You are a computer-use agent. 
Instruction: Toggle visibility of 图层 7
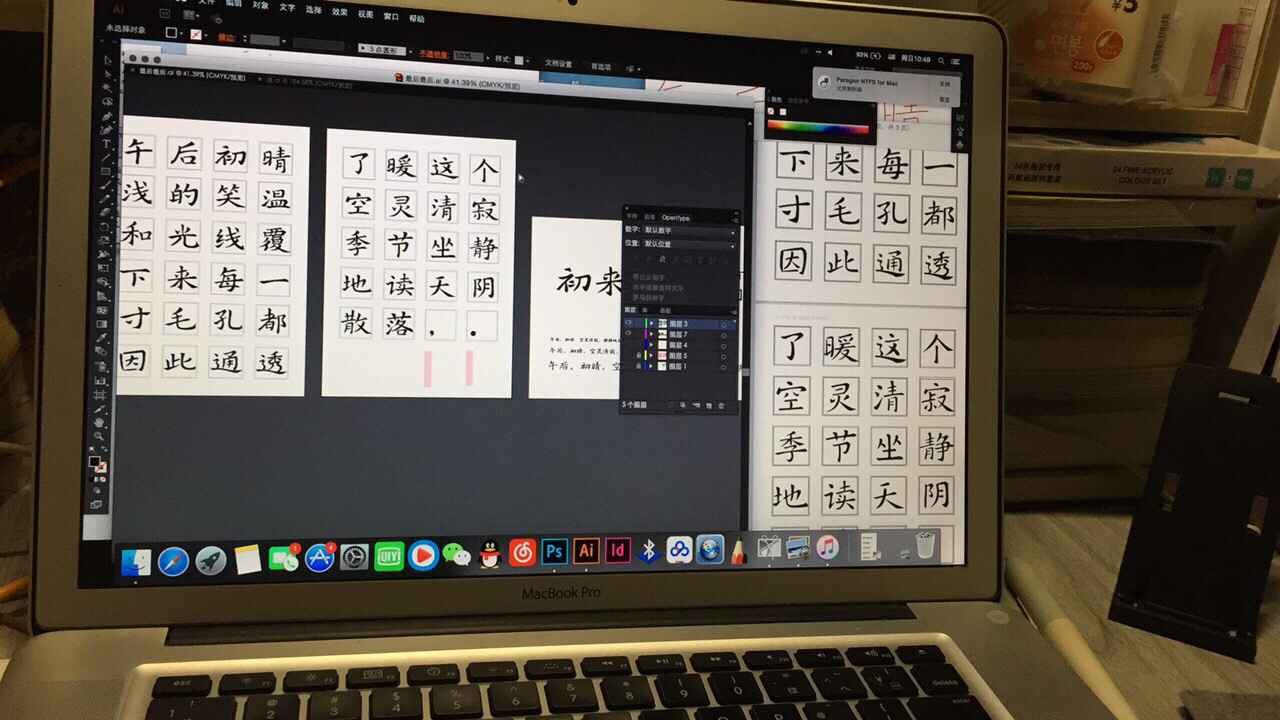pyautogui.click(x=627, y=334)
